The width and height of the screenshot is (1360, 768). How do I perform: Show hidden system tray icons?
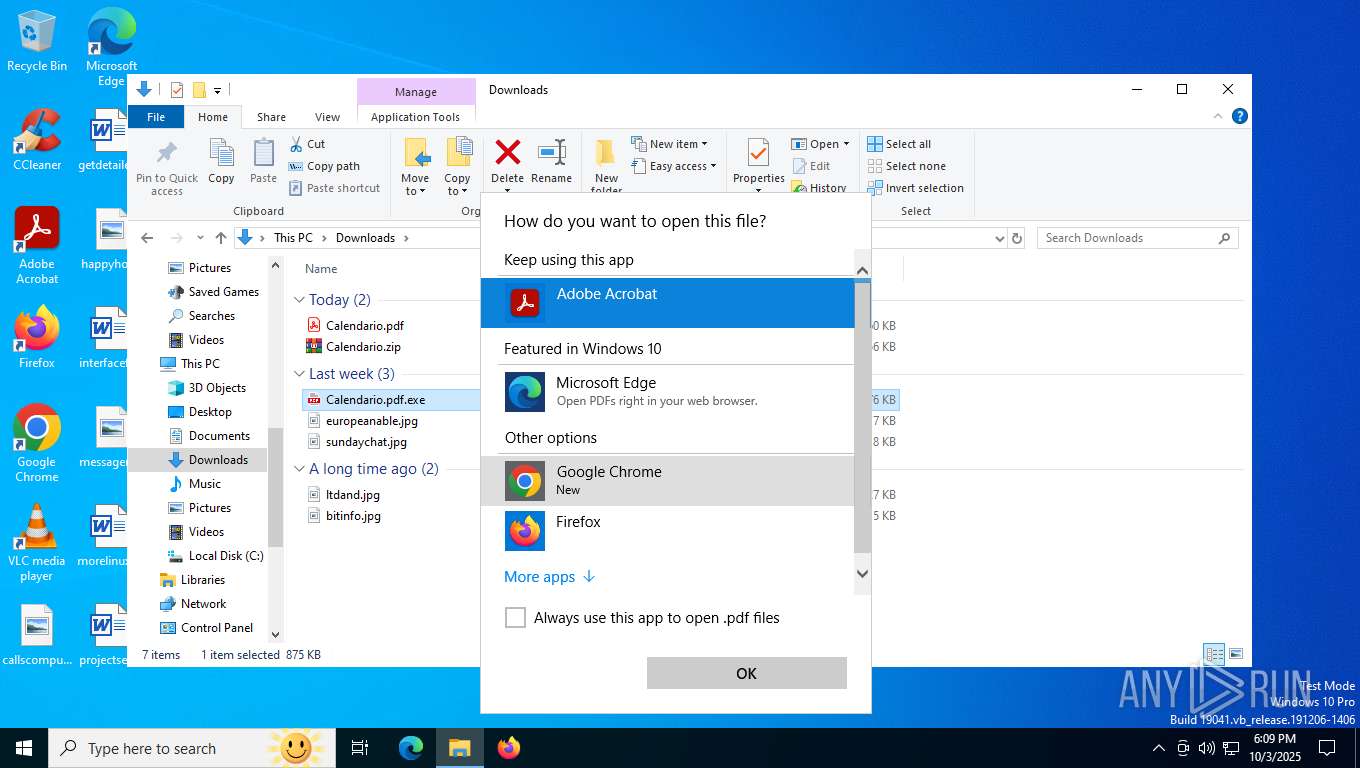pyautogui.click(x=1159, y=748)
